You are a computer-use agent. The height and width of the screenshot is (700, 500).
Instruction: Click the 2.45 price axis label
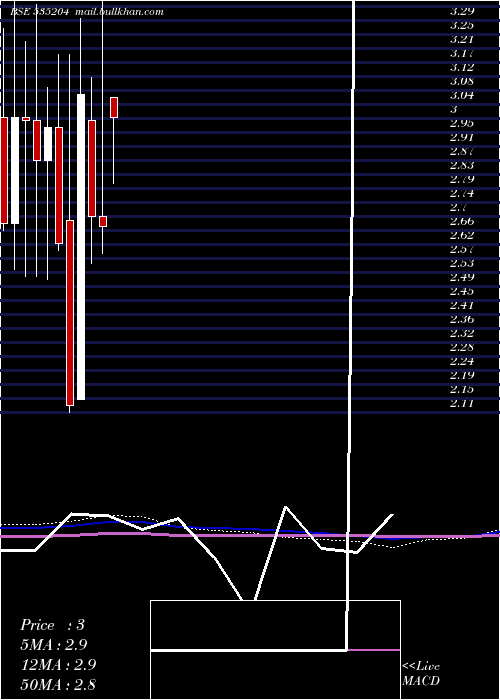click(462, 291)
